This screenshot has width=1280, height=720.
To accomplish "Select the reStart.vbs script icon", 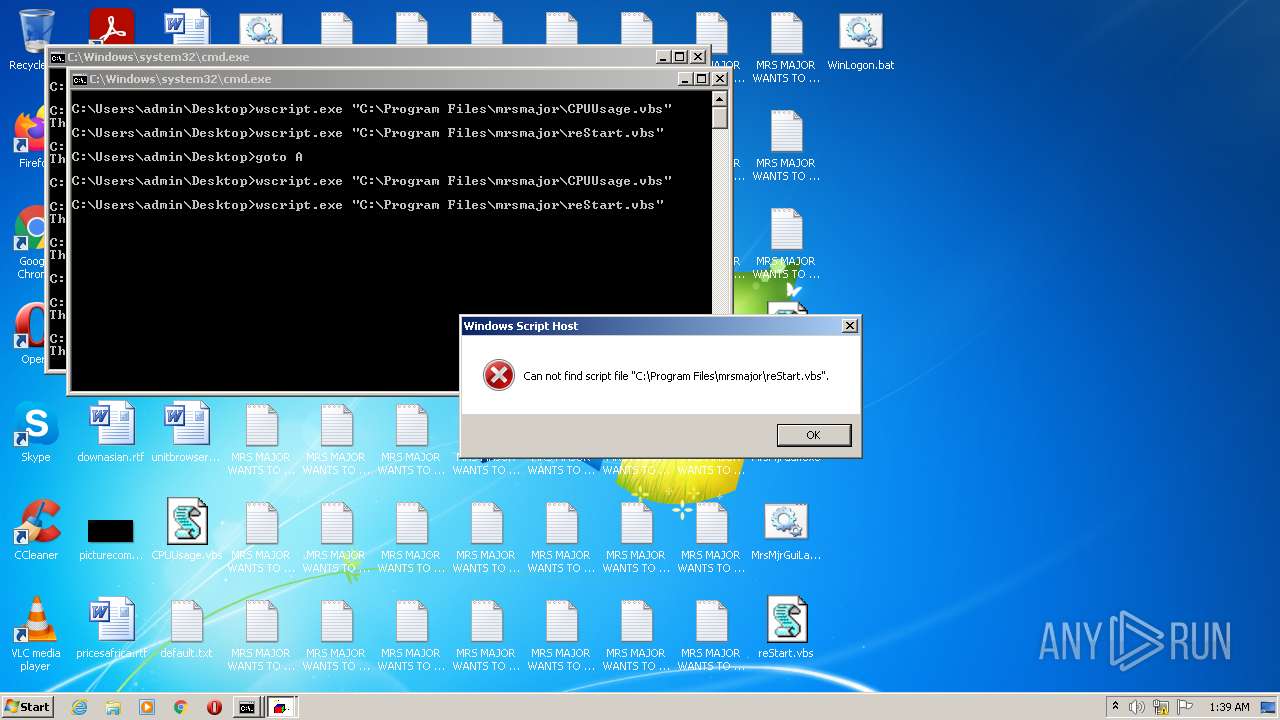I will [x=786, y=629].
